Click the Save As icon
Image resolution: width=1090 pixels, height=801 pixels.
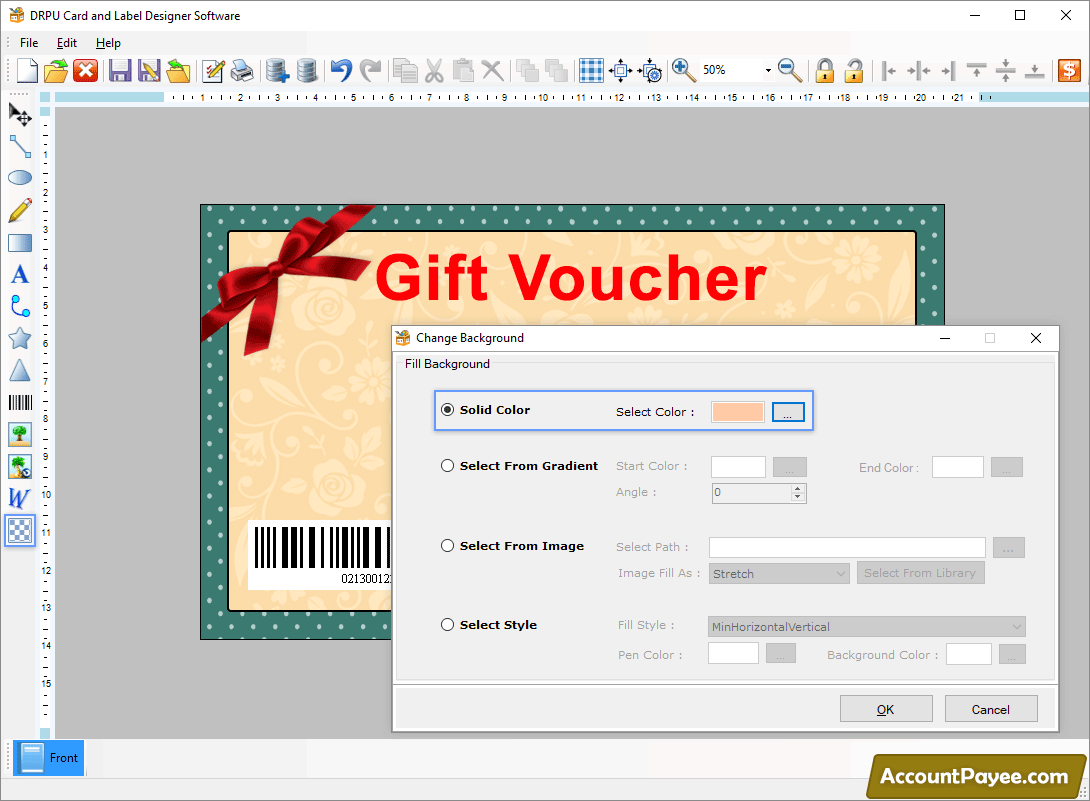click(149, 70)
